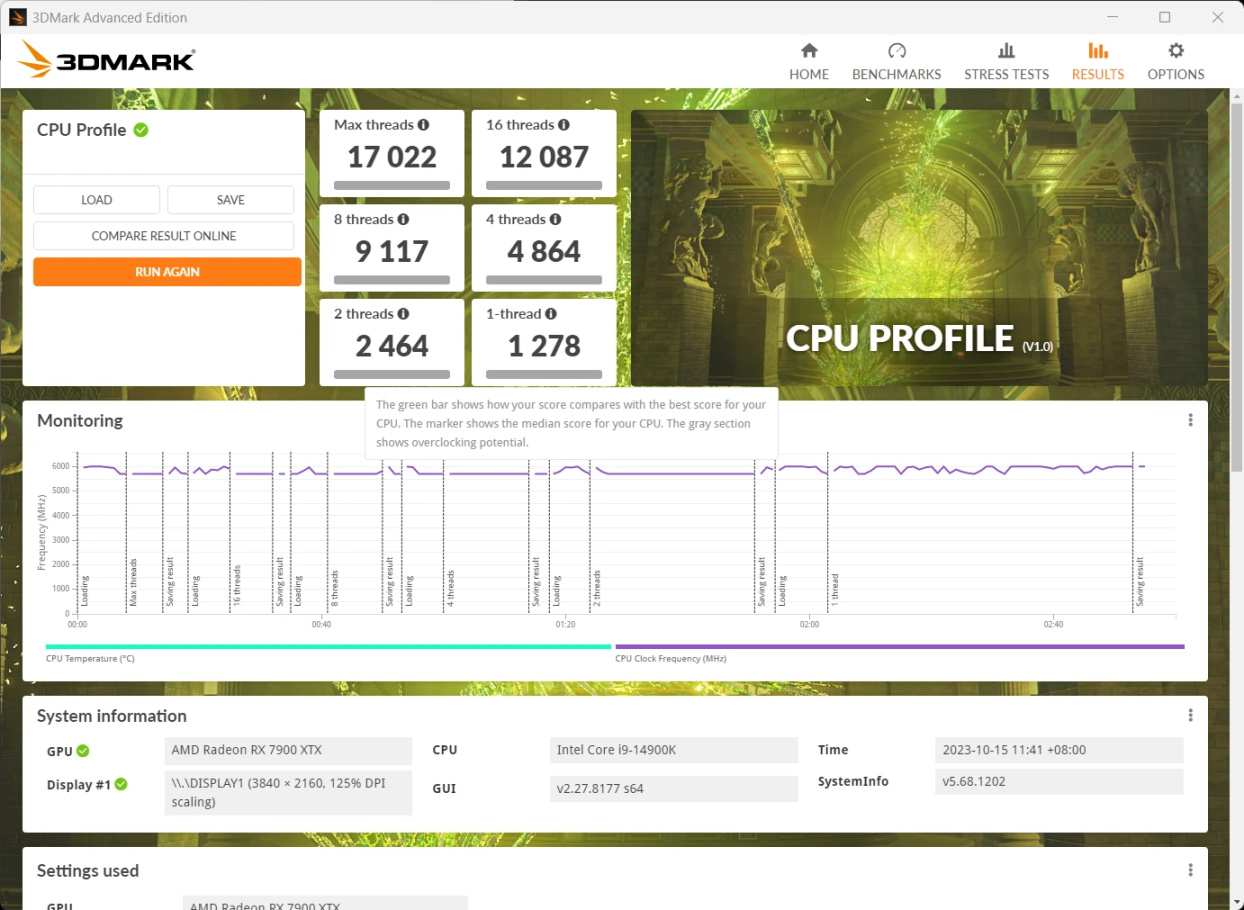
Task: Click the Monitoring panel heading
Action: (x=80, y=420)
